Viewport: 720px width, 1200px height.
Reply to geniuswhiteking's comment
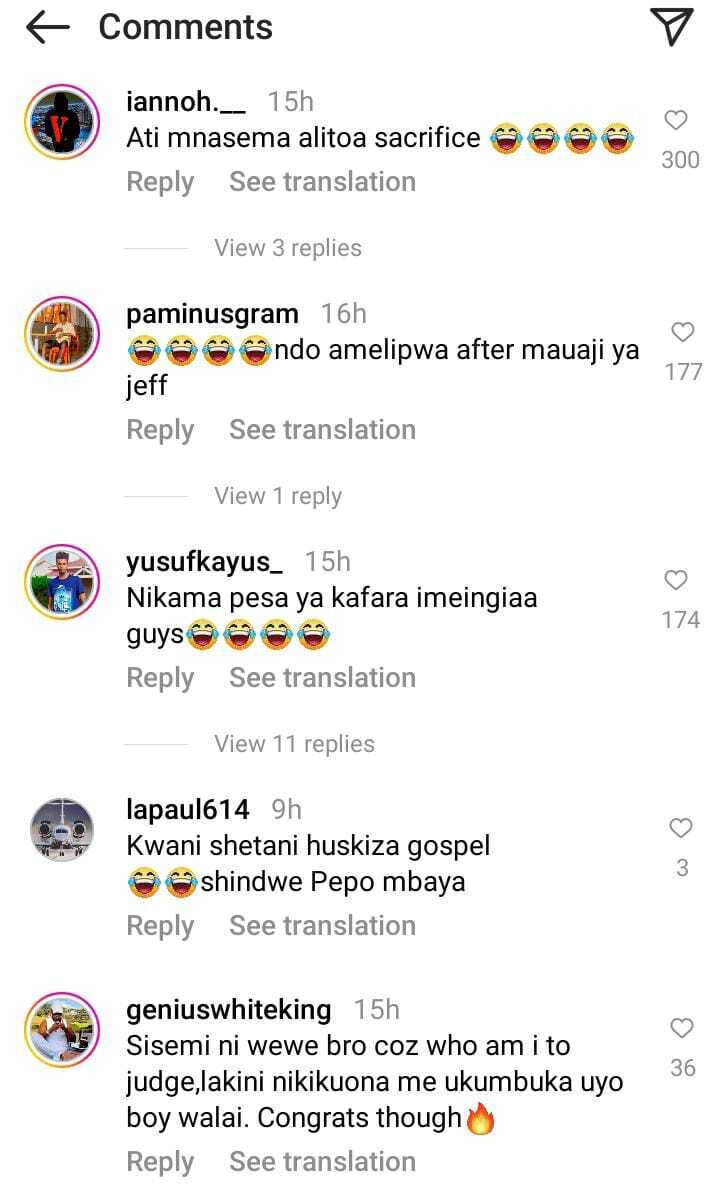point(160,1162)
